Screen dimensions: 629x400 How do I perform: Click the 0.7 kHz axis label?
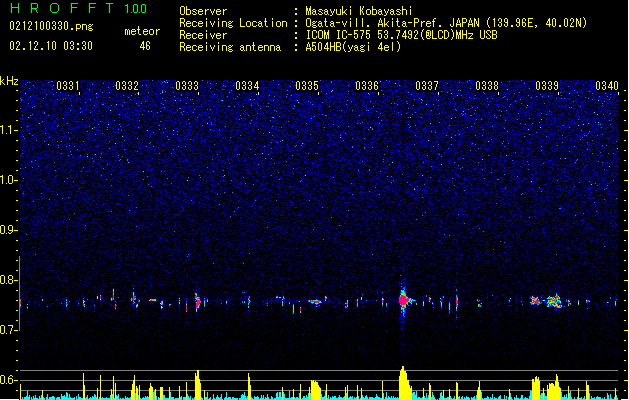[x=9, y=330]
